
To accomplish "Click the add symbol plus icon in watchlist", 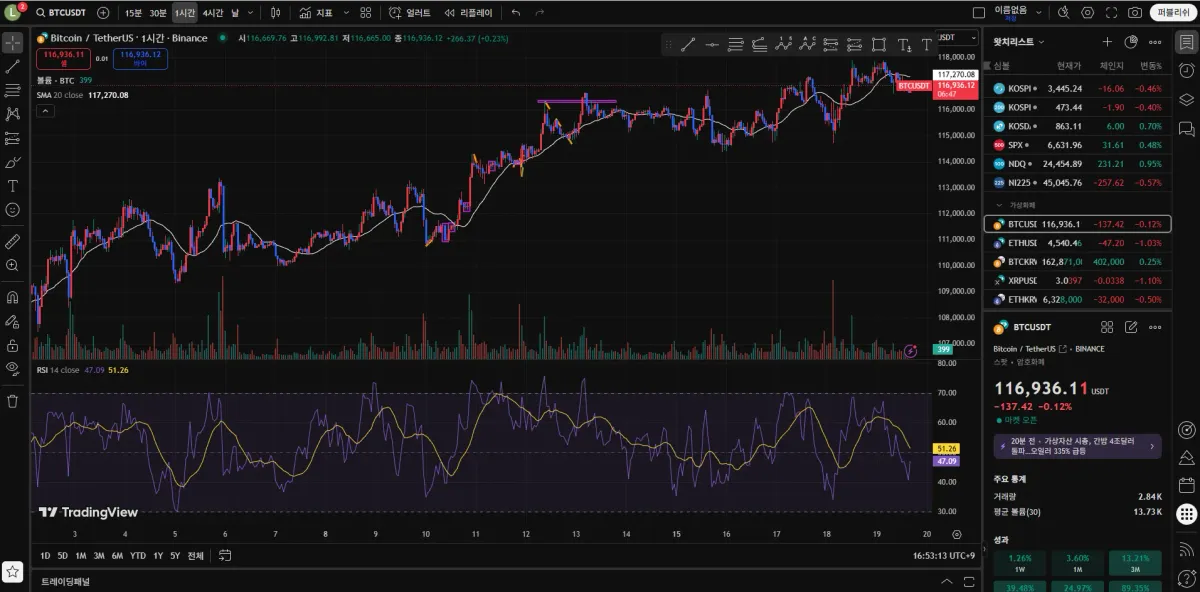I will pos(1107,42).
